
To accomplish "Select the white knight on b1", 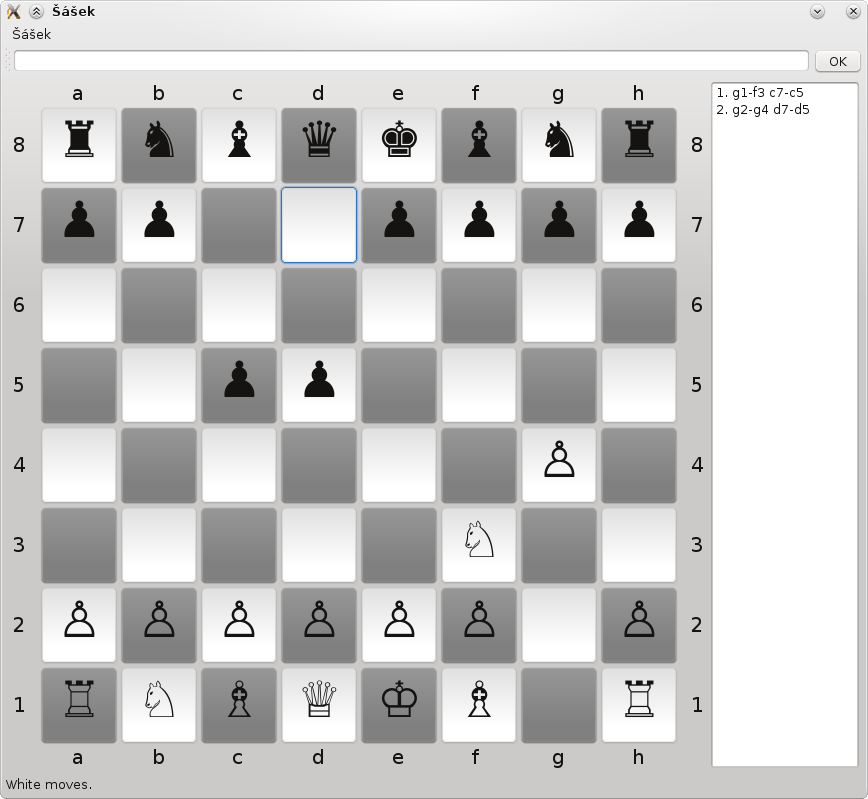I will point(159,705).
